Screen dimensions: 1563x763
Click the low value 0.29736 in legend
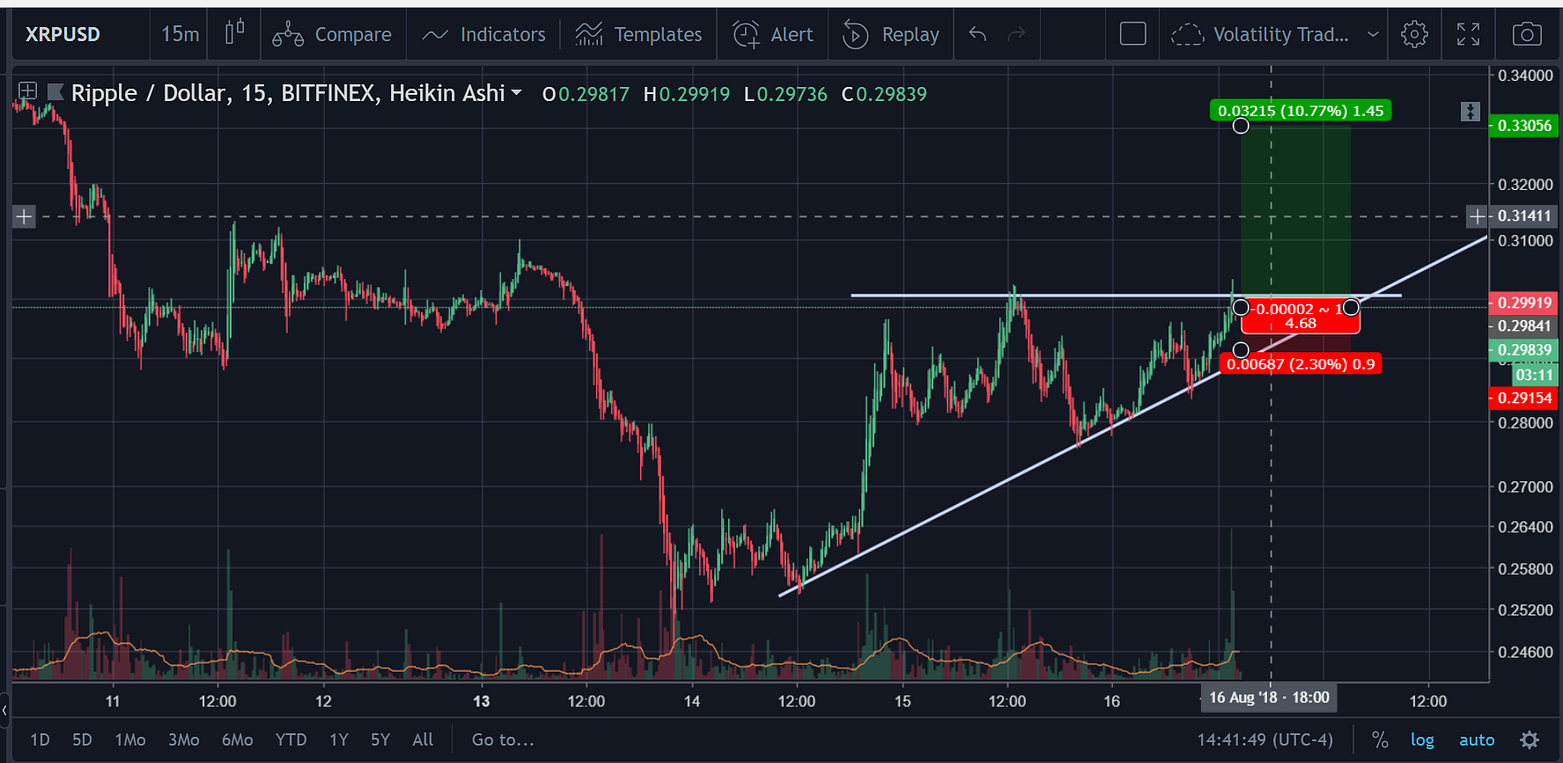coord(792,94)
